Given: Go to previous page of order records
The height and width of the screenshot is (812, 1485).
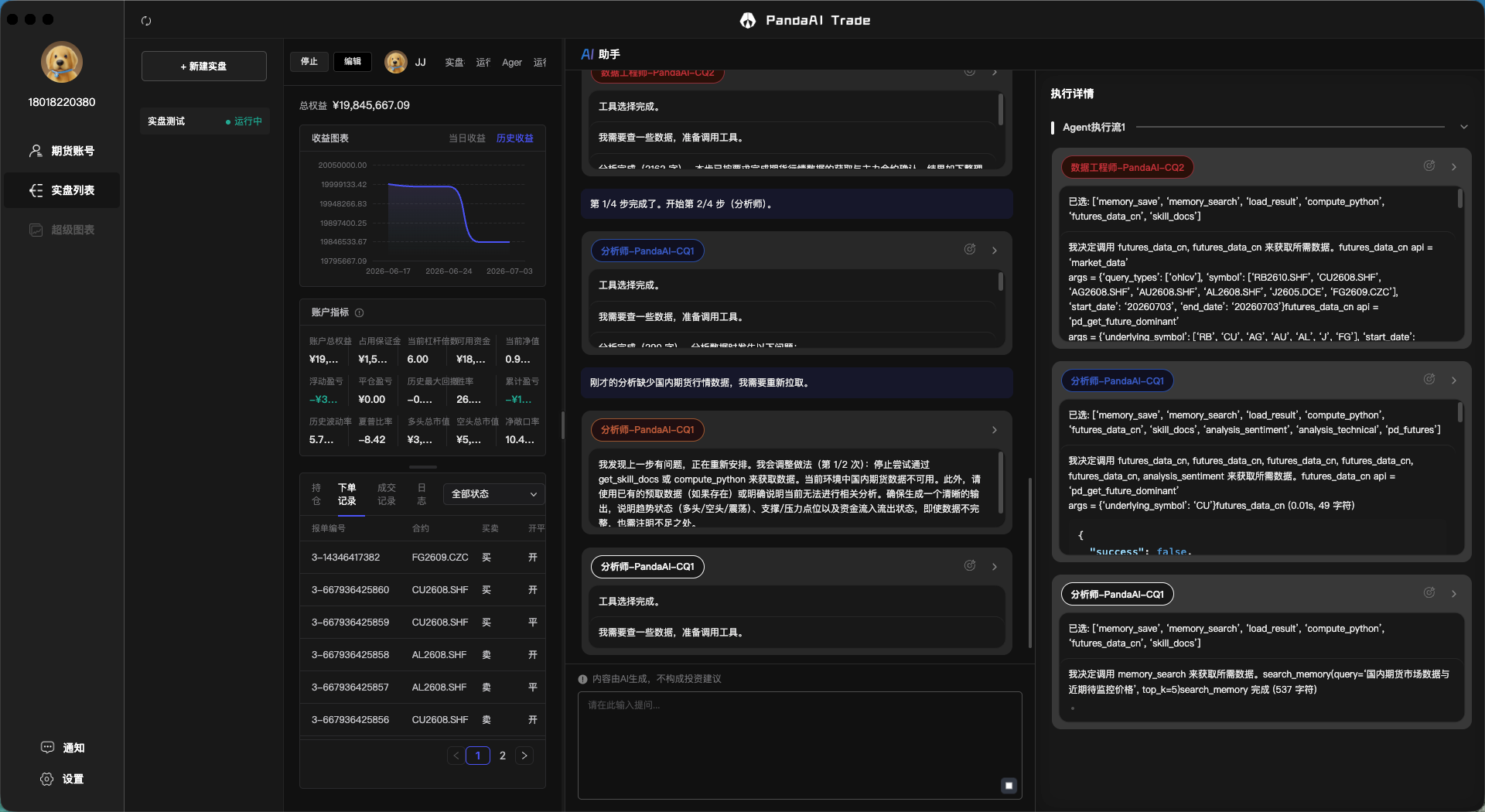Looking at the screenshot, I should (456, 756).
